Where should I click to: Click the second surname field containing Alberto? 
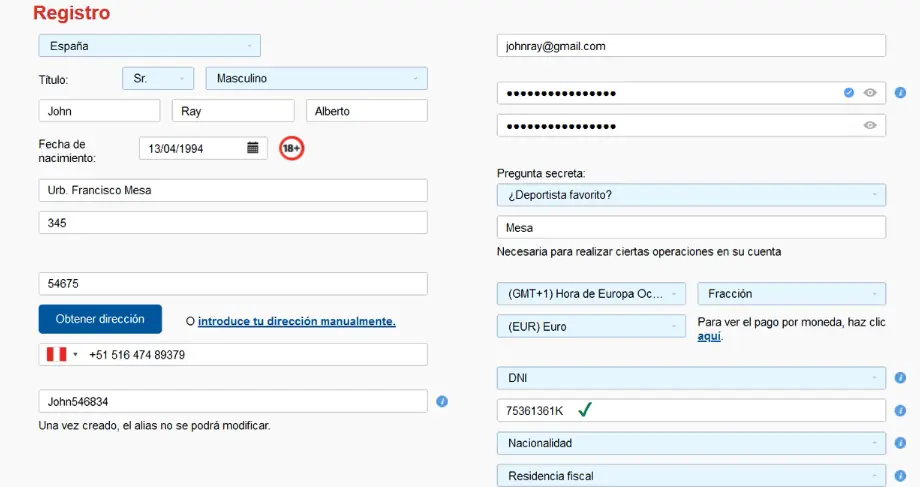click(367, 111)
